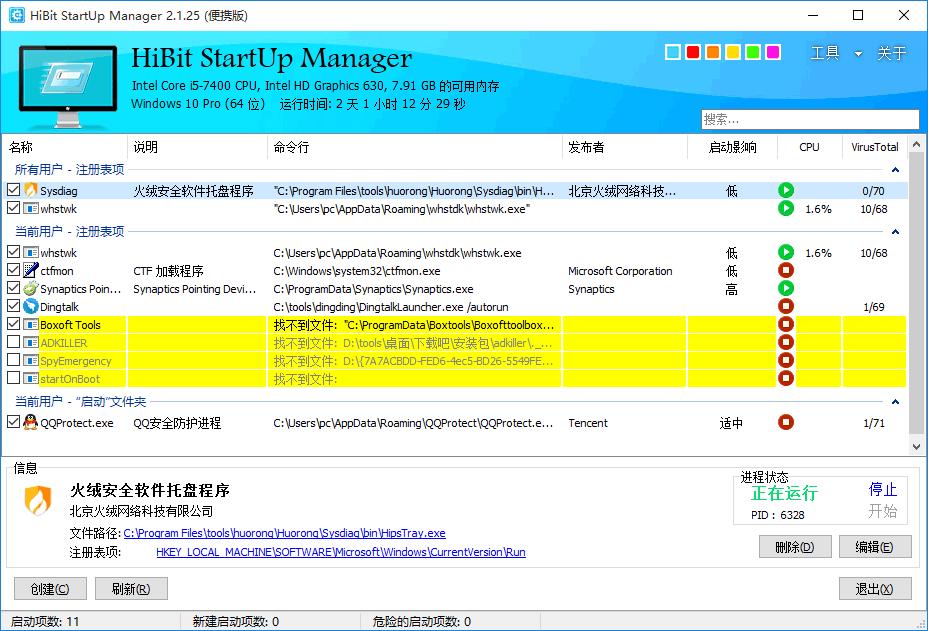The width and height of the screenshot is (928, 631).
Task: Enable the SpyEmergency startup checkbox
Action: pos(14,360)
